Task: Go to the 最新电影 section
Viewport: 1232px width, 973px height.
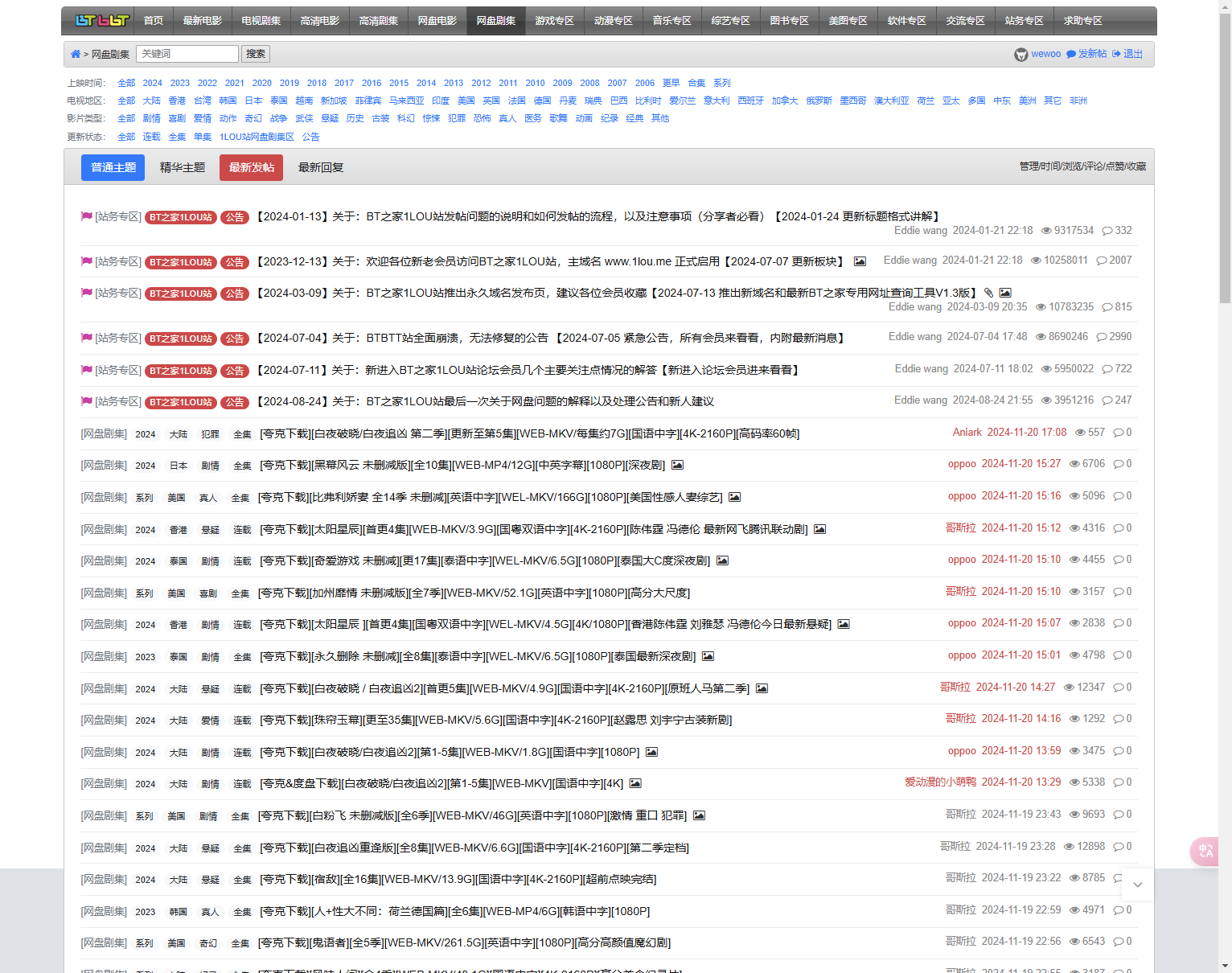Action: [x=203, y=21]
